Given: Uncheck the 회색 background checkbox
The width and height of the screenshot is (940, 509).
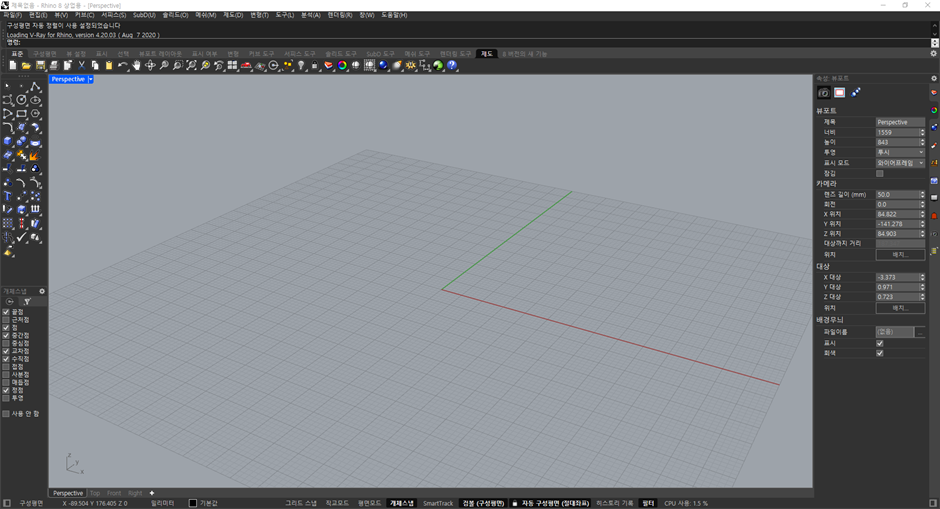Looking at the screenshot, I should pyautogui.click(x=879, y=353).
